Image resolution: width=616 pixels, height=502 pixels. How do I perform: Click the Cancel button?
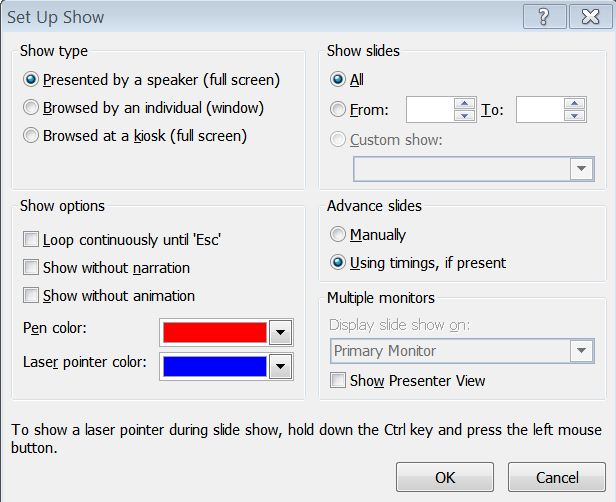(x=557, y=478)
